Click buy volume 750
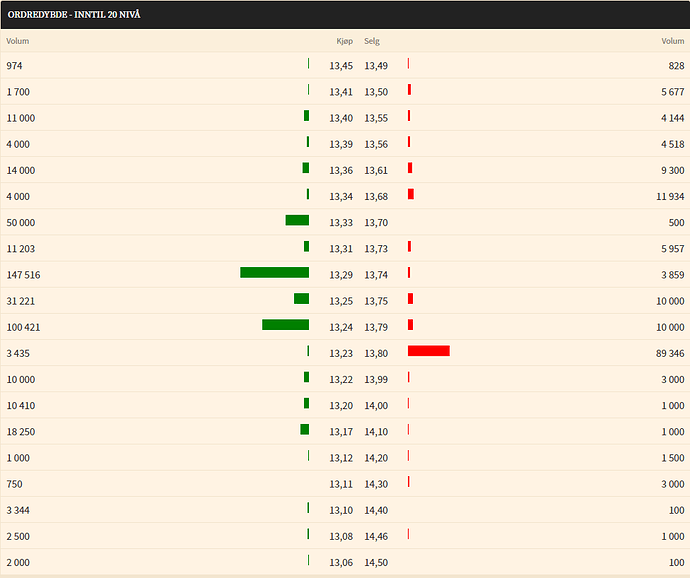690x578 pixels. pos(15,484)
